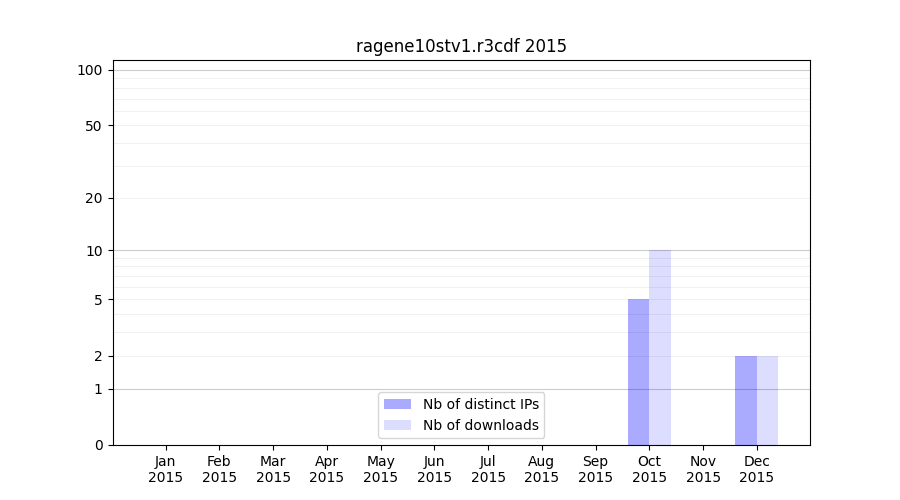900x500 pixels.
Task: Click the December distinct IPs bar
Action: pos(746,400)
